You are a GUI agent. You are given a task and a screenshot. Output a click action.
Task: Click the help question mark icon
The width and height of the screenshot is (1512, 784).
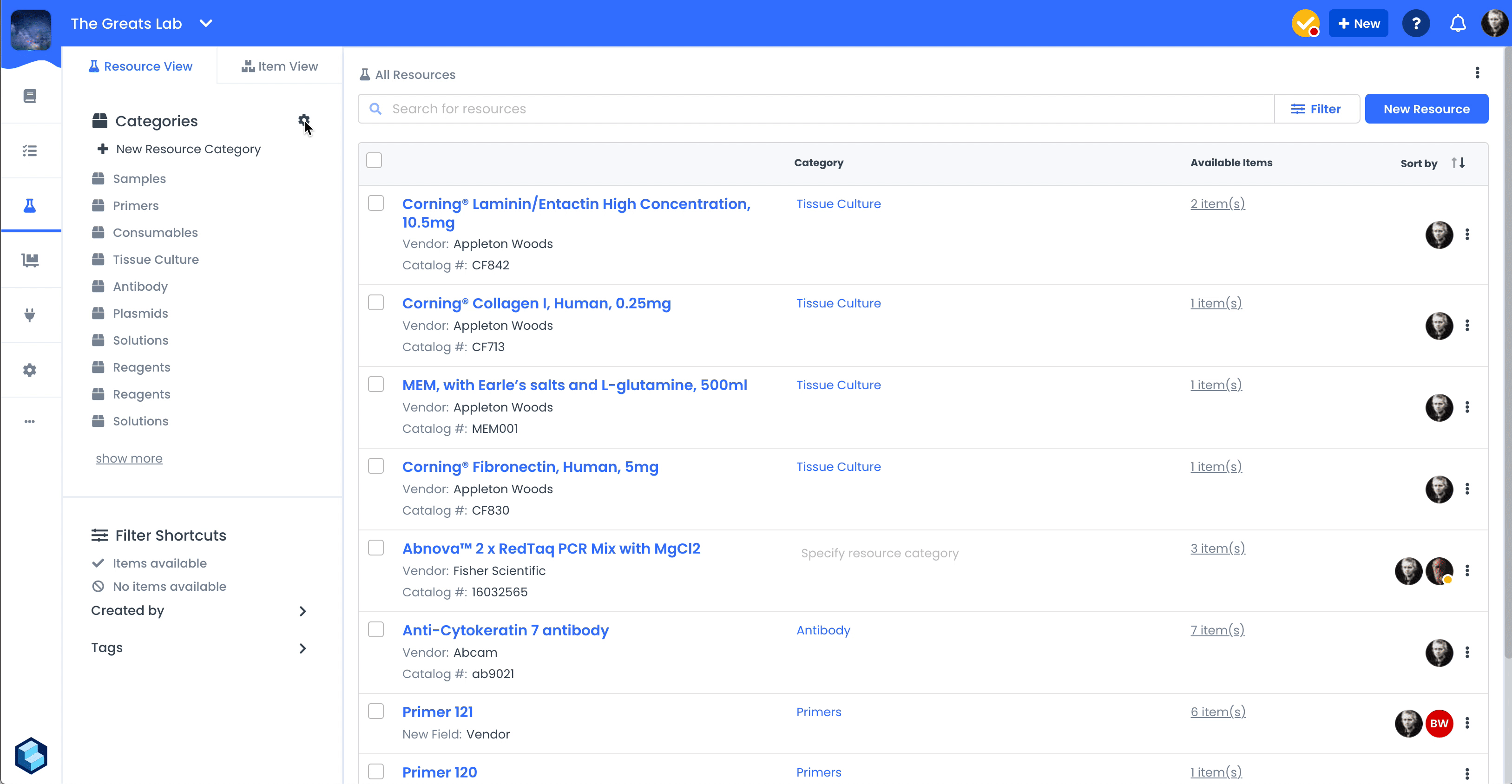(x=1416, y=24)
